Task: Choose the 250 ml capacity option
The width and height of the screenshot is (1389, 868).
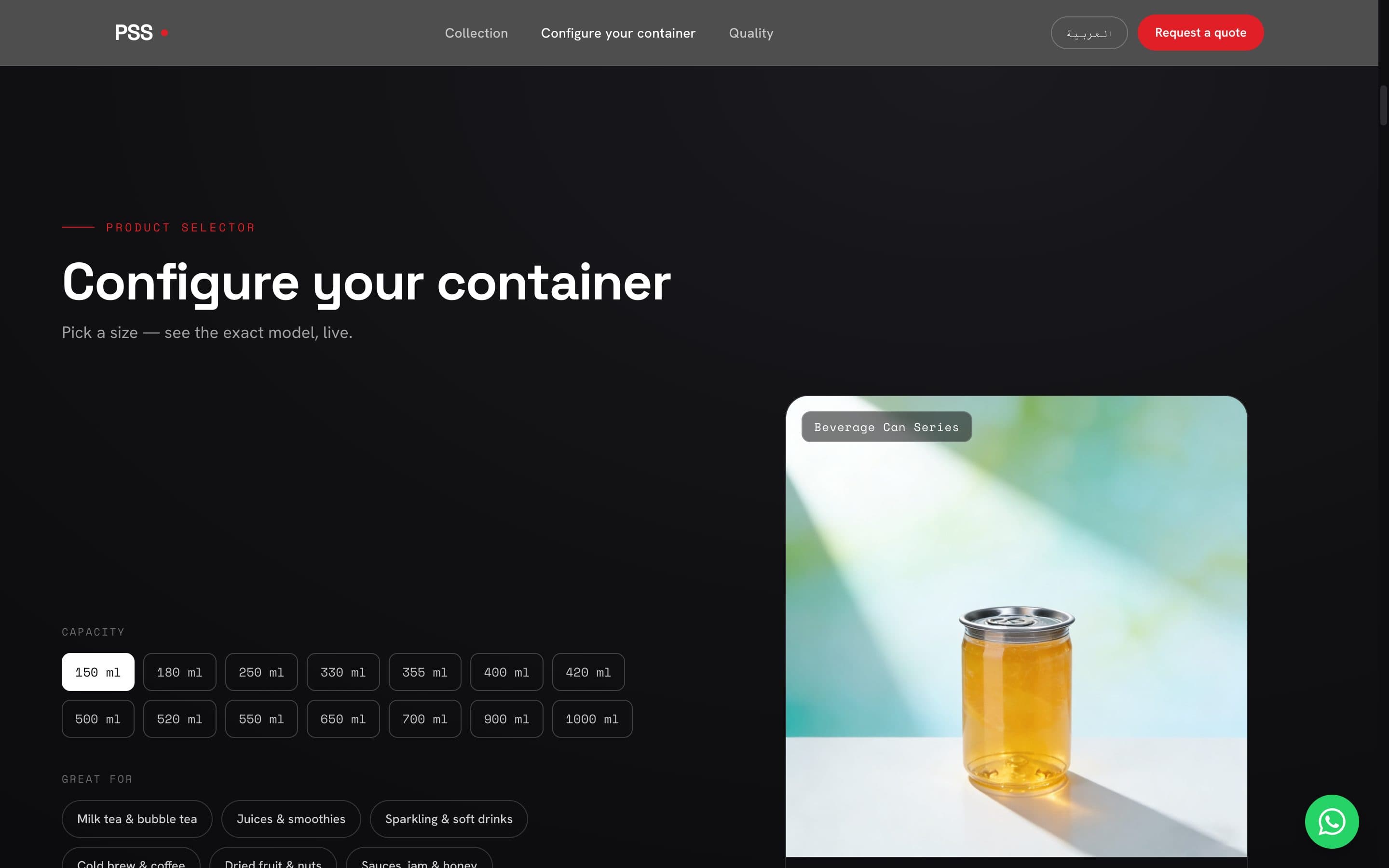Action: point(261,672)
